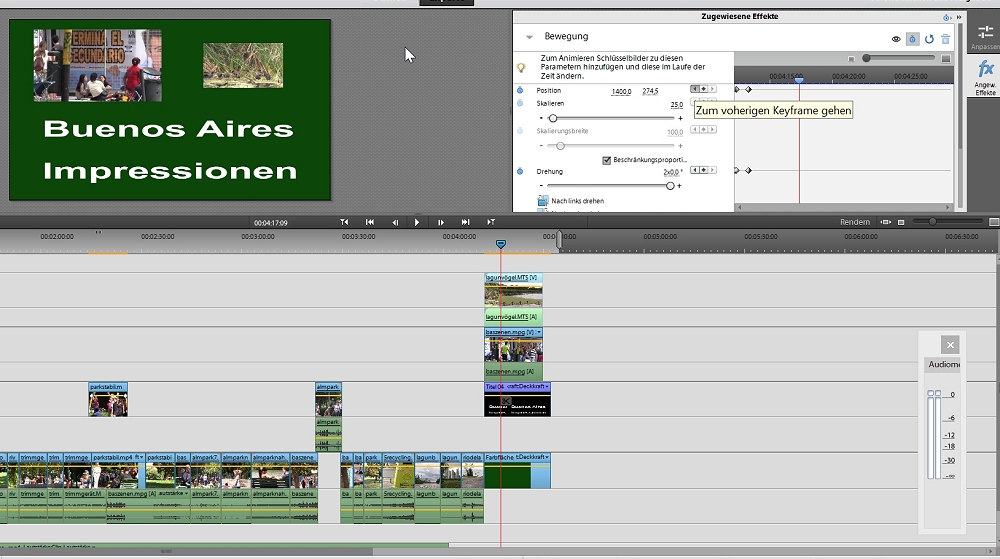
Task: Go to next Drehung keyframe
Action: [712, 170]
